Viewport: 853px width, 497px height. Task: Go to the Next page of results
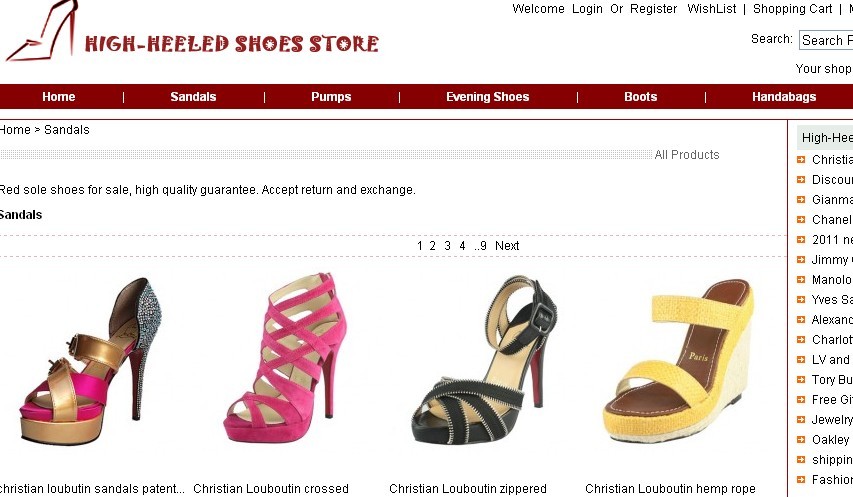(x=507, y=246)
